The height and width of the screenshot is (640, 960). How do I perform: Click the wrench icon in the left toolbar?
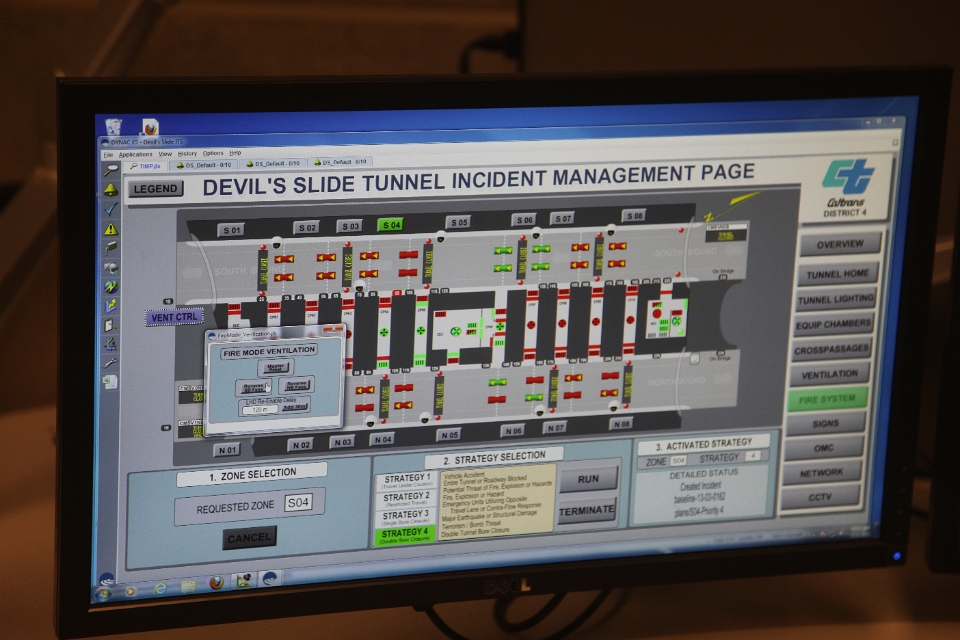coord(110,363)
